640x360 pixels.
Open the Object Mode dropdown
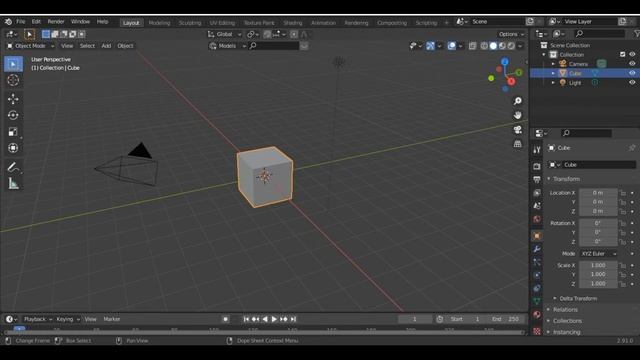point(31,46)
